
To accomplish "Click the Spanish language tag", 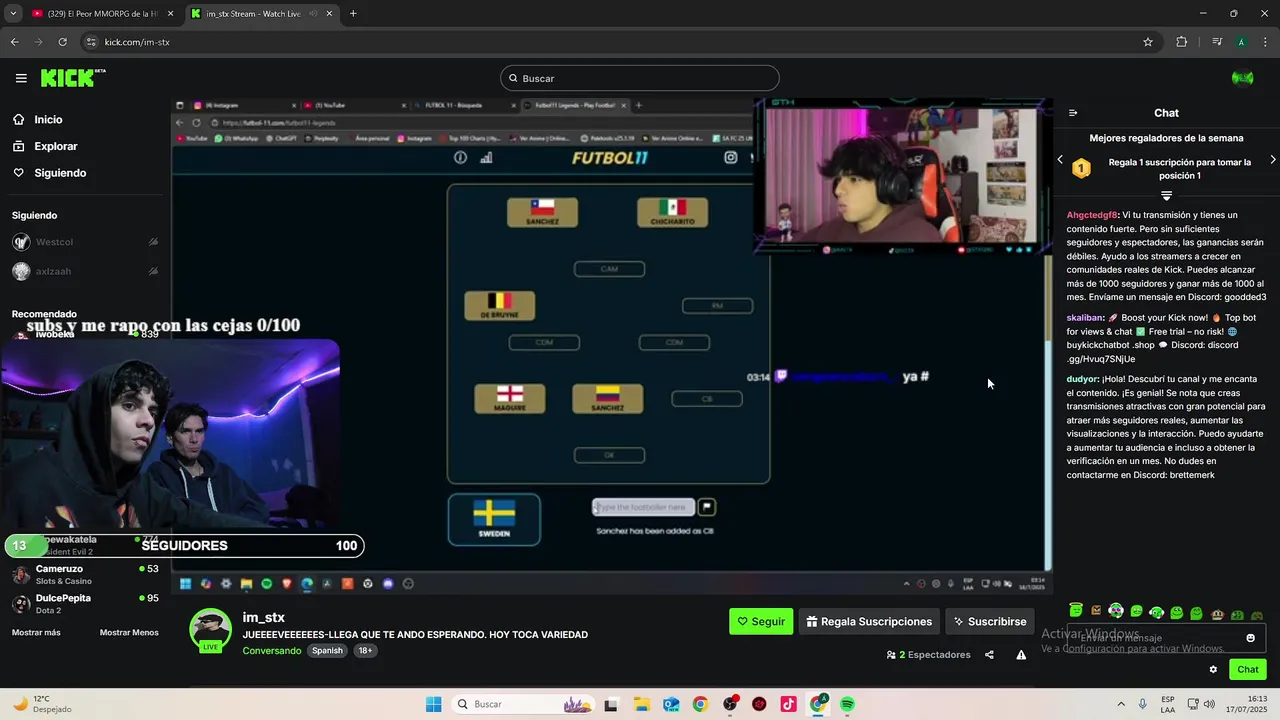I will pyautogui.click(x=327, y=651).
